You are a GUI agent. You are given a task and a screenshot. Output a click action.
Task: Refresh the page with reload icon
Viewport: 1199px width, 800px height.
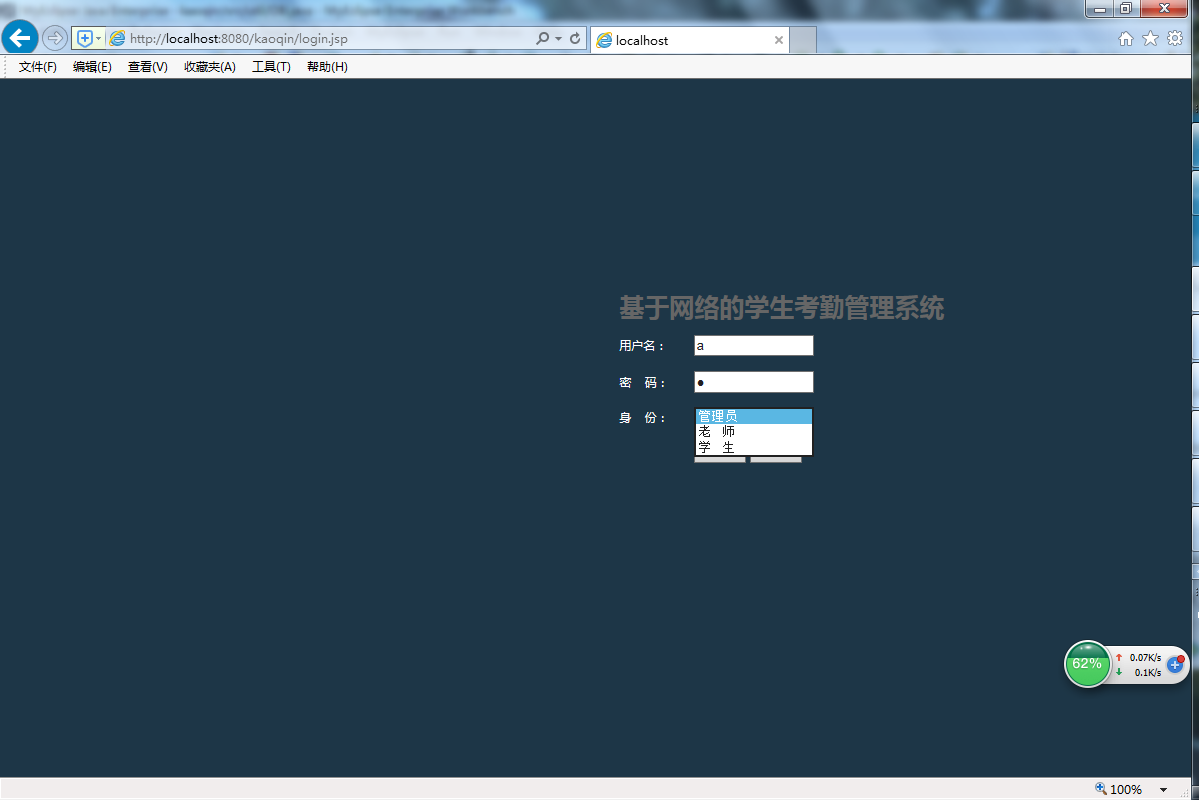coord(575,38)
